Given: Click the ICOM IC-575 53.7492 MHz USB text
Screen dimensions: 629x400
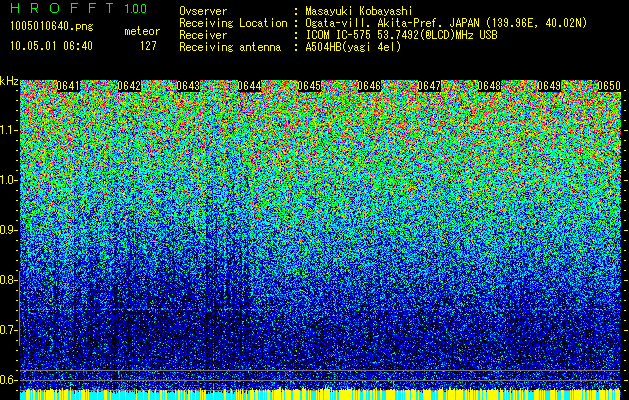Looking at the screenshot, I should (x=401, y=35).
